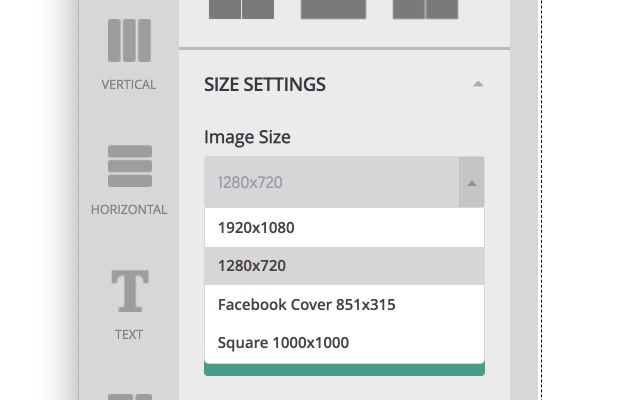Viewport: 640px width, 400px height.
Task: Select the Vertical split layout icon
Action: click(129, 40)
